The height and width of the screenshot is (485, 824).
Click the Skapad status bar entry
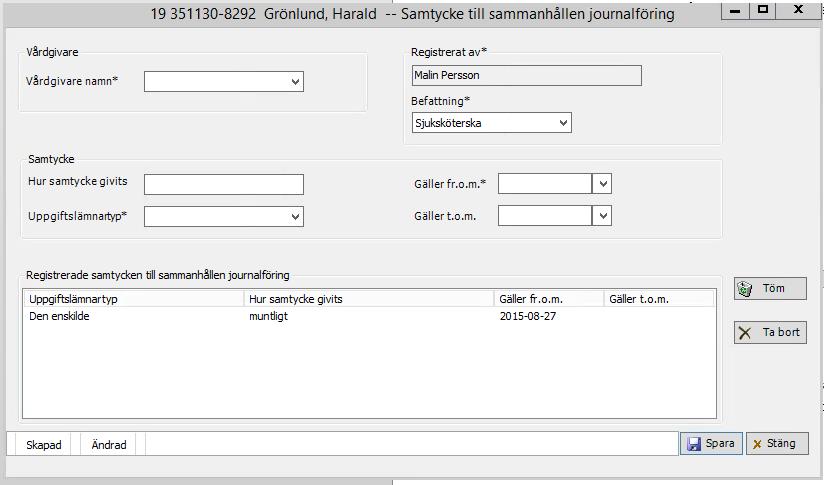tap(44, 445)
